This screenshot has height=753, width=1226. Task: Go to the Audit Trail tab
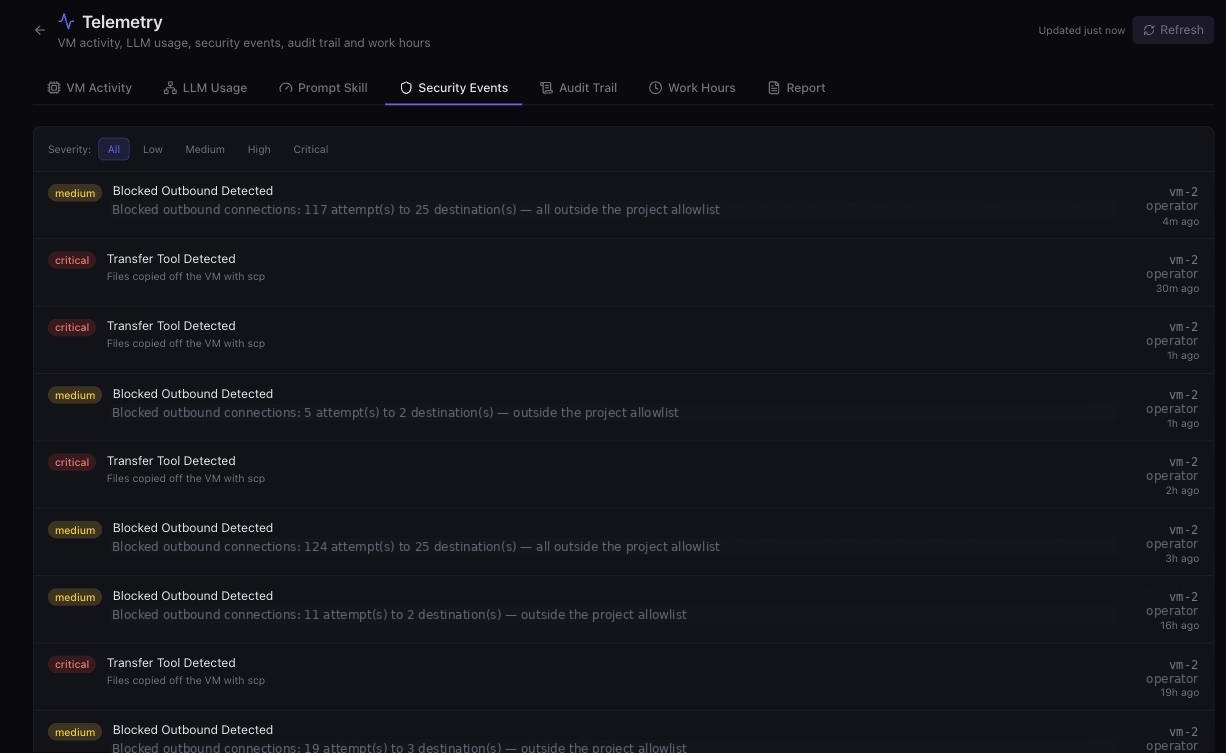[x=578, y=88]
